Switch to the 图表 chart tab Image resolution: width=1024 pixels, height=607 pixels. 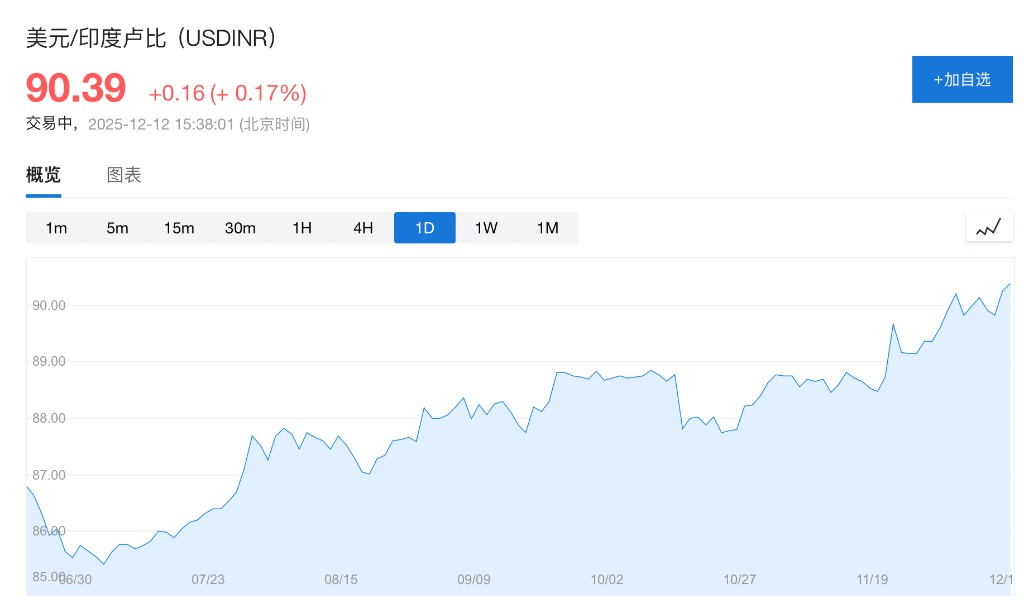tap(124, 175)
